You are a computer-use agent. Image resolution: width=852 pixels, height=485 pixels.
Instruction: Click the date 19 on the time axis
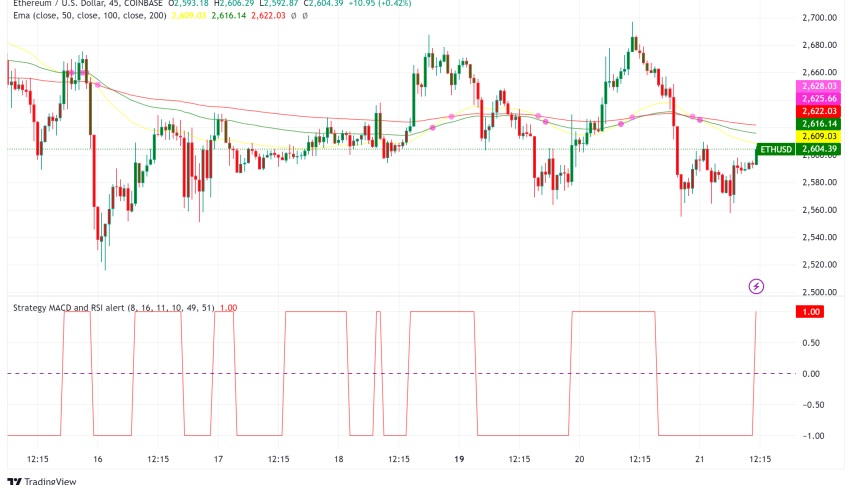pos(459,459)
